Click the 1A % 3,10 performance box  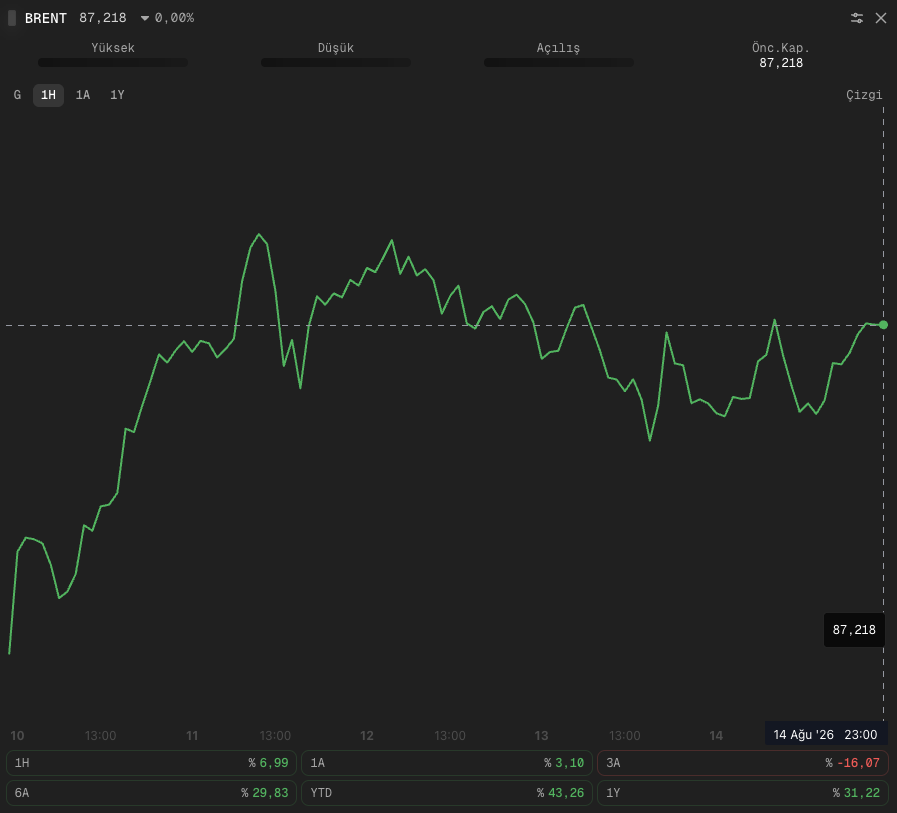tap(447, 763)
